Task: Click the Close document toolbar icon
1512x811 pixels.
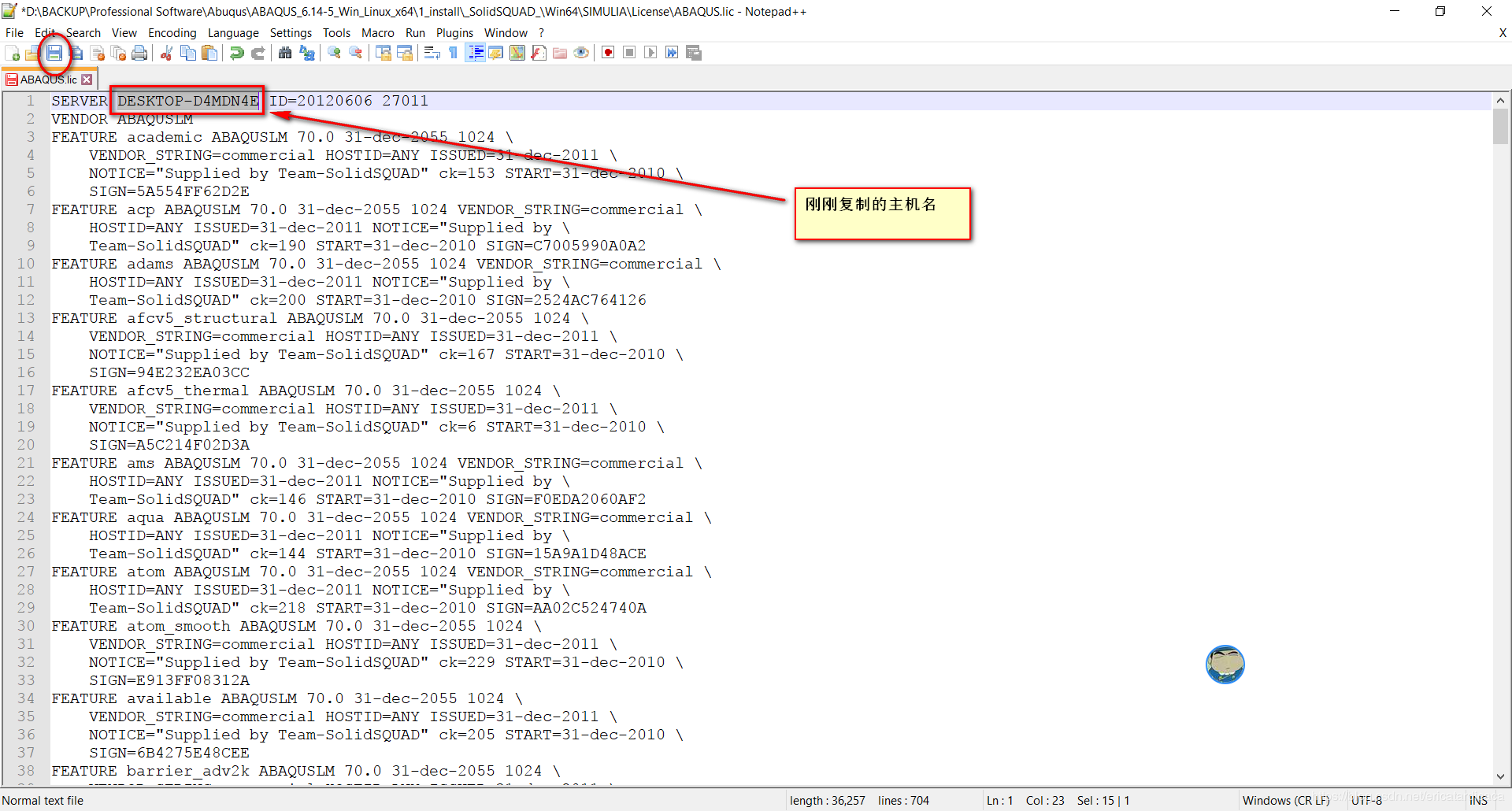Action: coord(98,53)
